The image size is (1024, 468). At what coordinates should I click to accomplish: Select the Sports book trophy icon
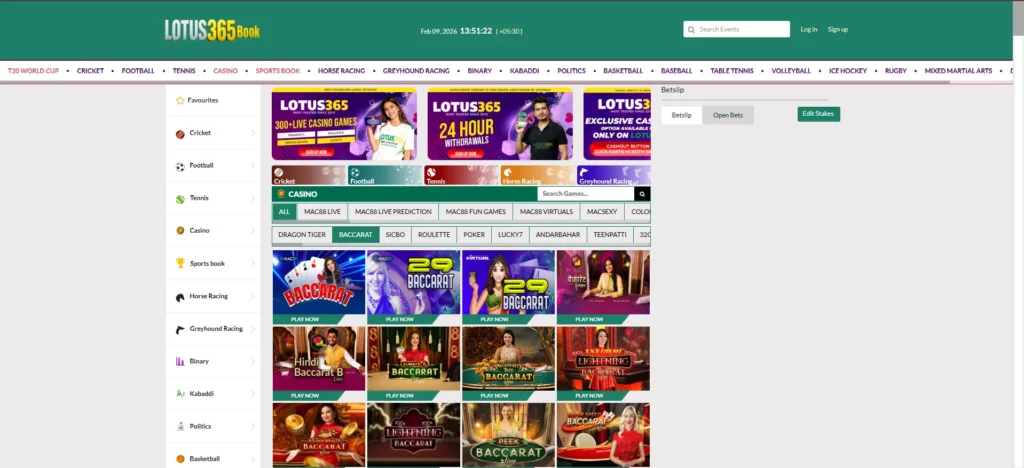pyautogui.click(x=180, y=264)
